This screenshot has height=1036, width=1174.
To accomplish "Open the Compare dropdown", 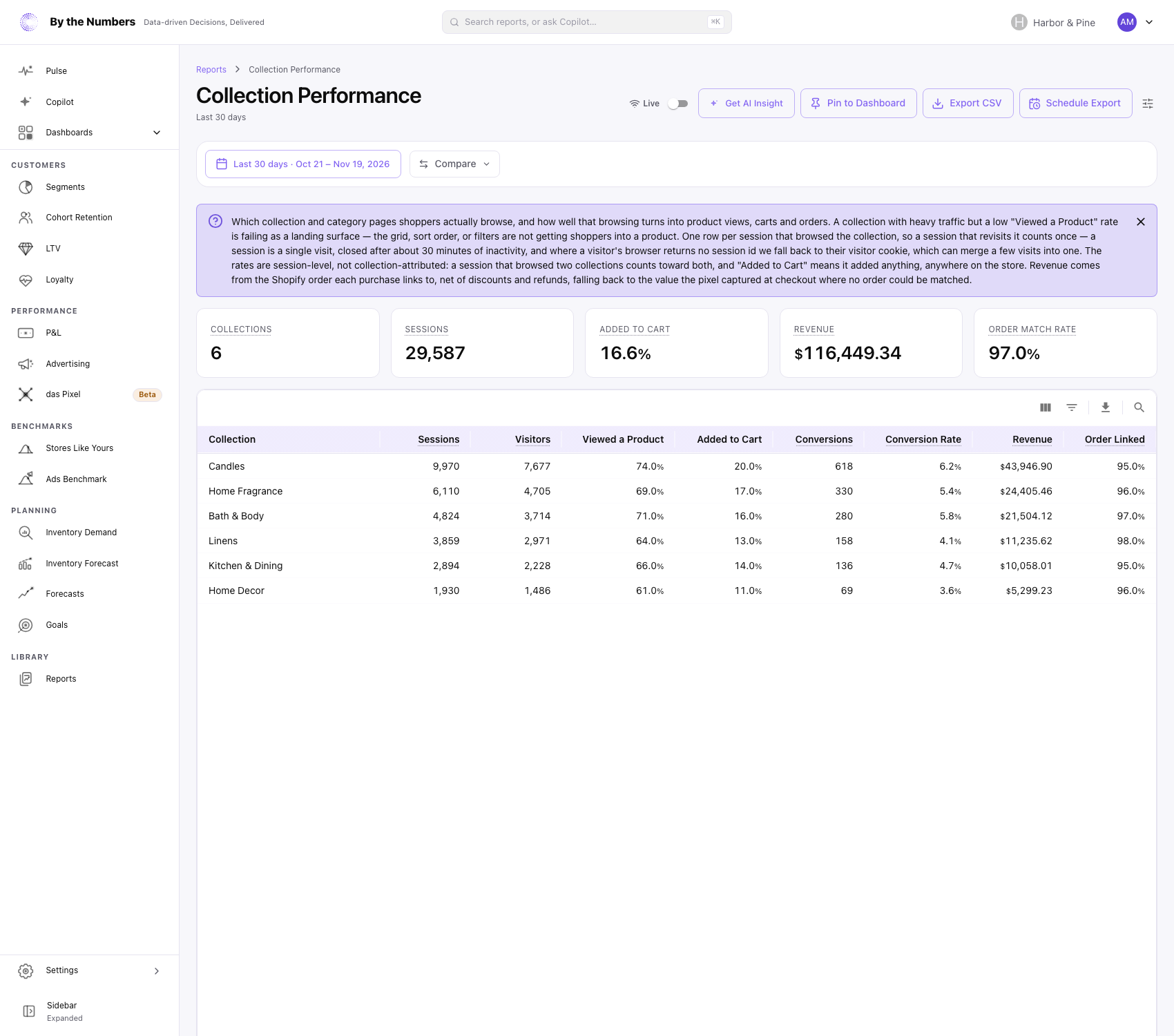I will (454, 164).
